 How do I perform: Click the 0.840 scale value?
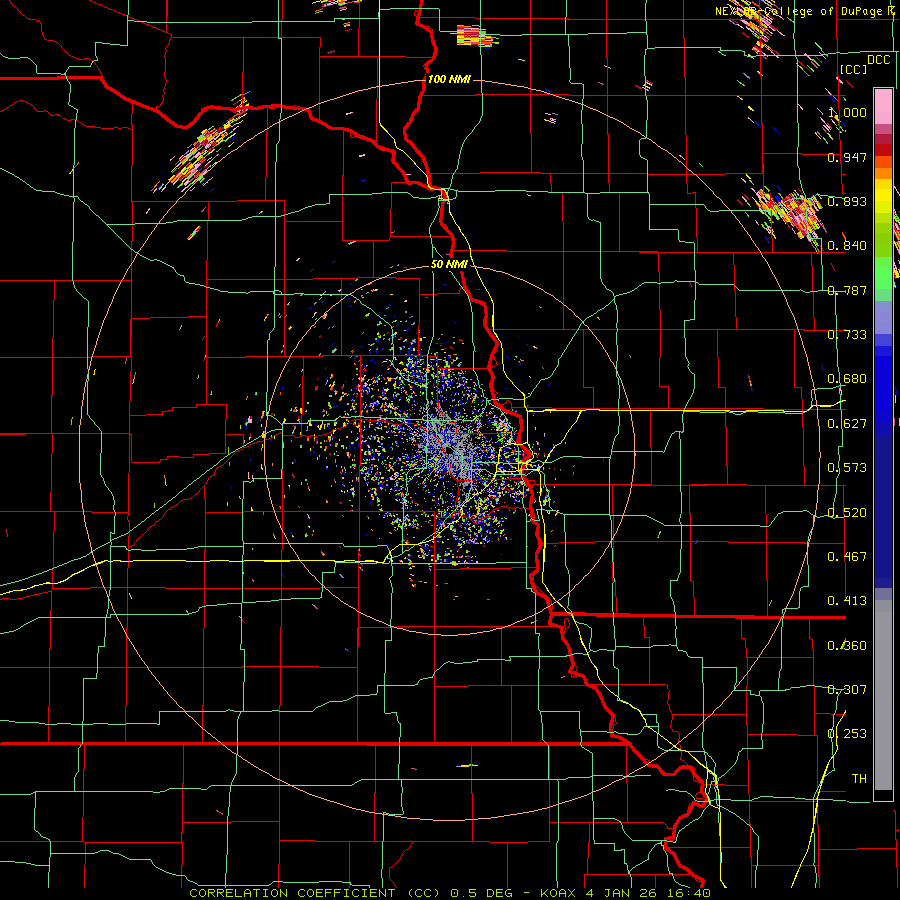847,246
